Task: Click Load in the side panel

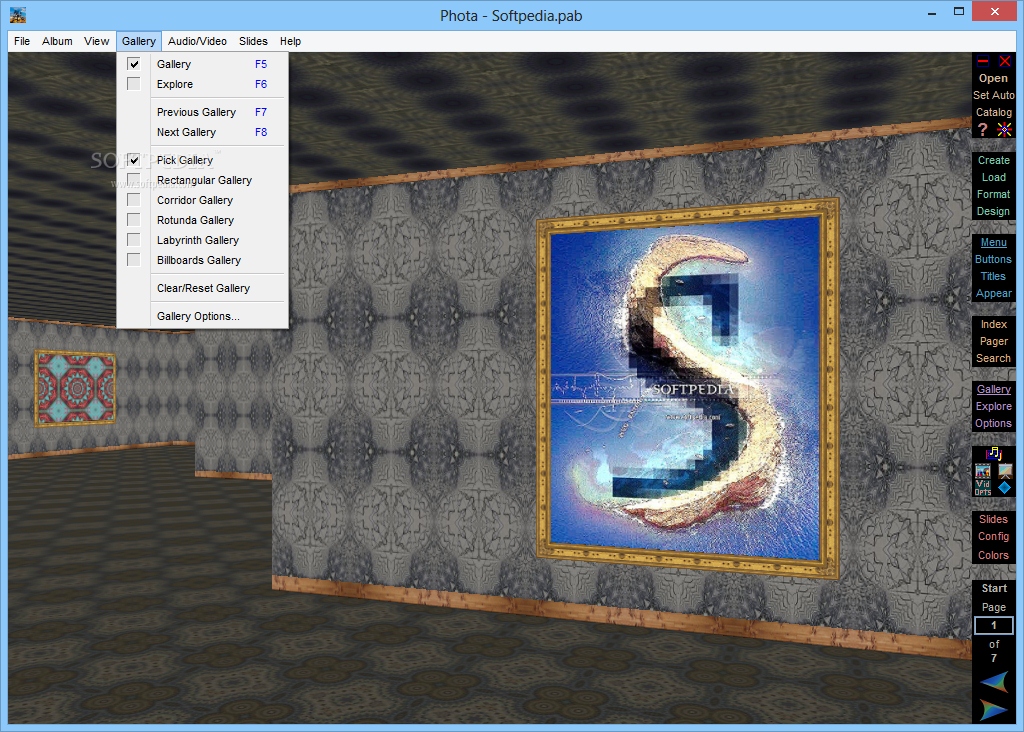Action: click(x=993, y=177)
